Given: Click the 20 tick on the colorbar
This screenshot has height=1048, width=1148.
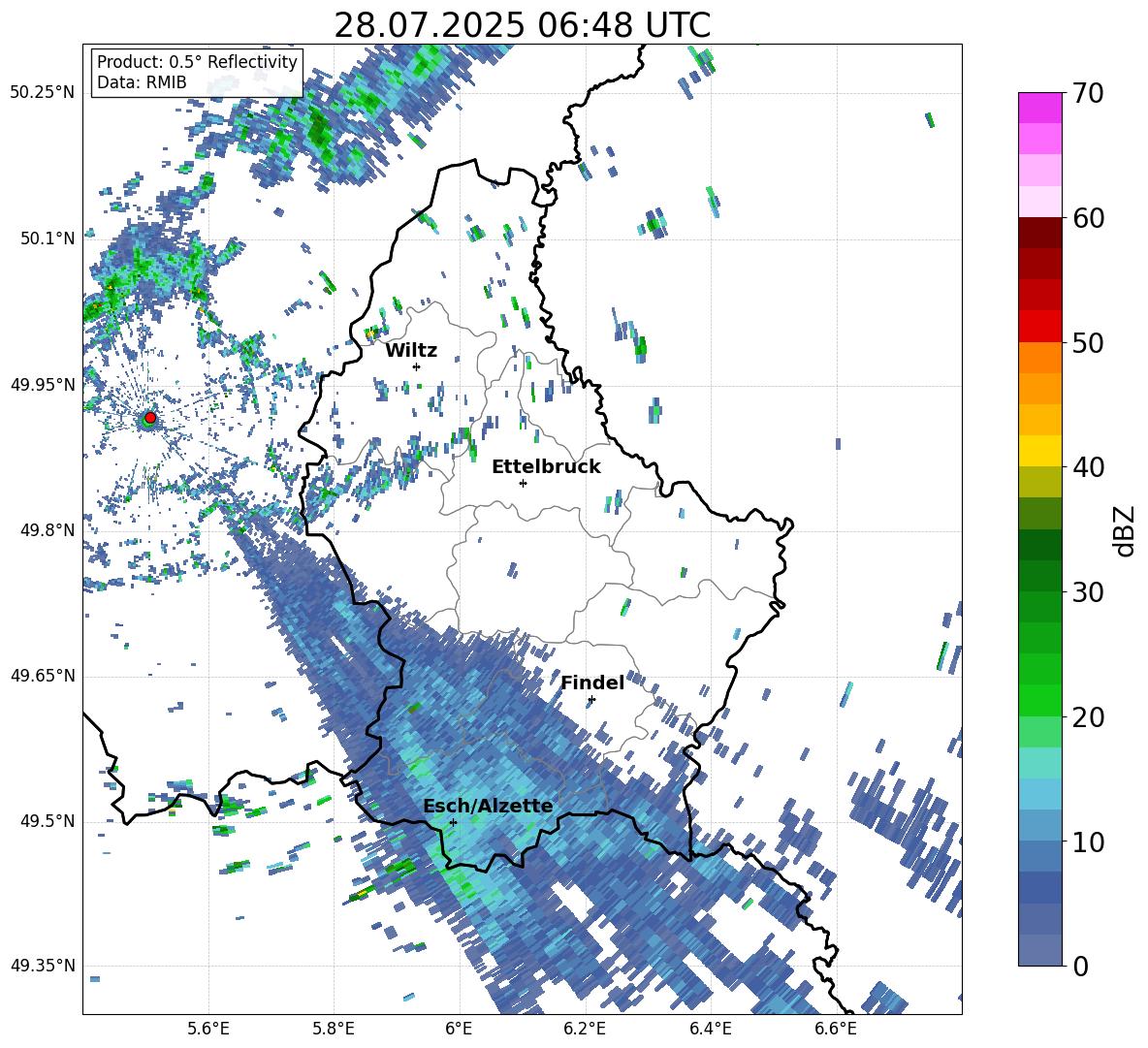Looking at the screenshot, I should (1088, 717).
